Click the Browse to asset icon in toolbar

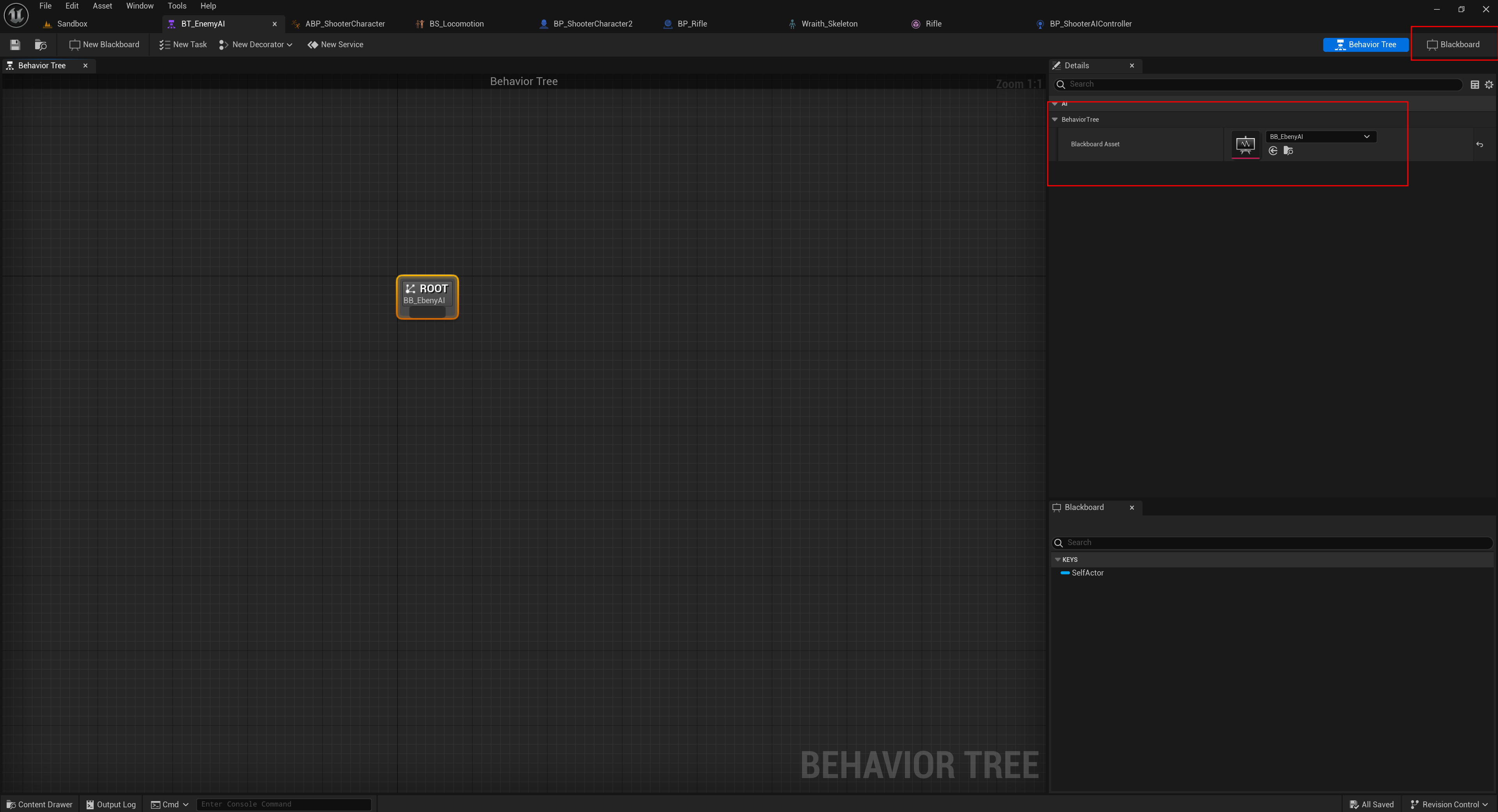(x=41, y=45)
